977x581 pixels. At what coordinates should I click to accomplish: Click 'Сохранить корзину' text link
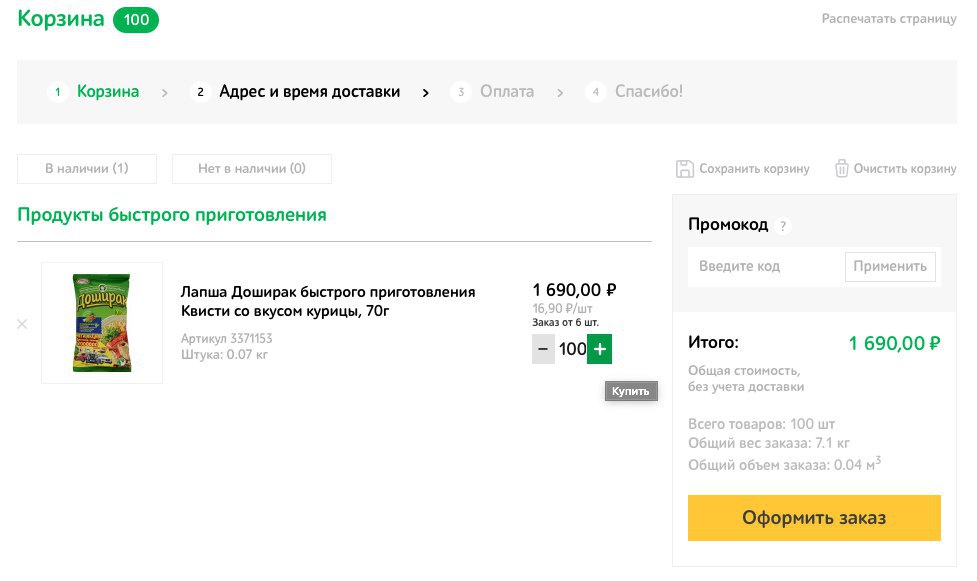754,169
